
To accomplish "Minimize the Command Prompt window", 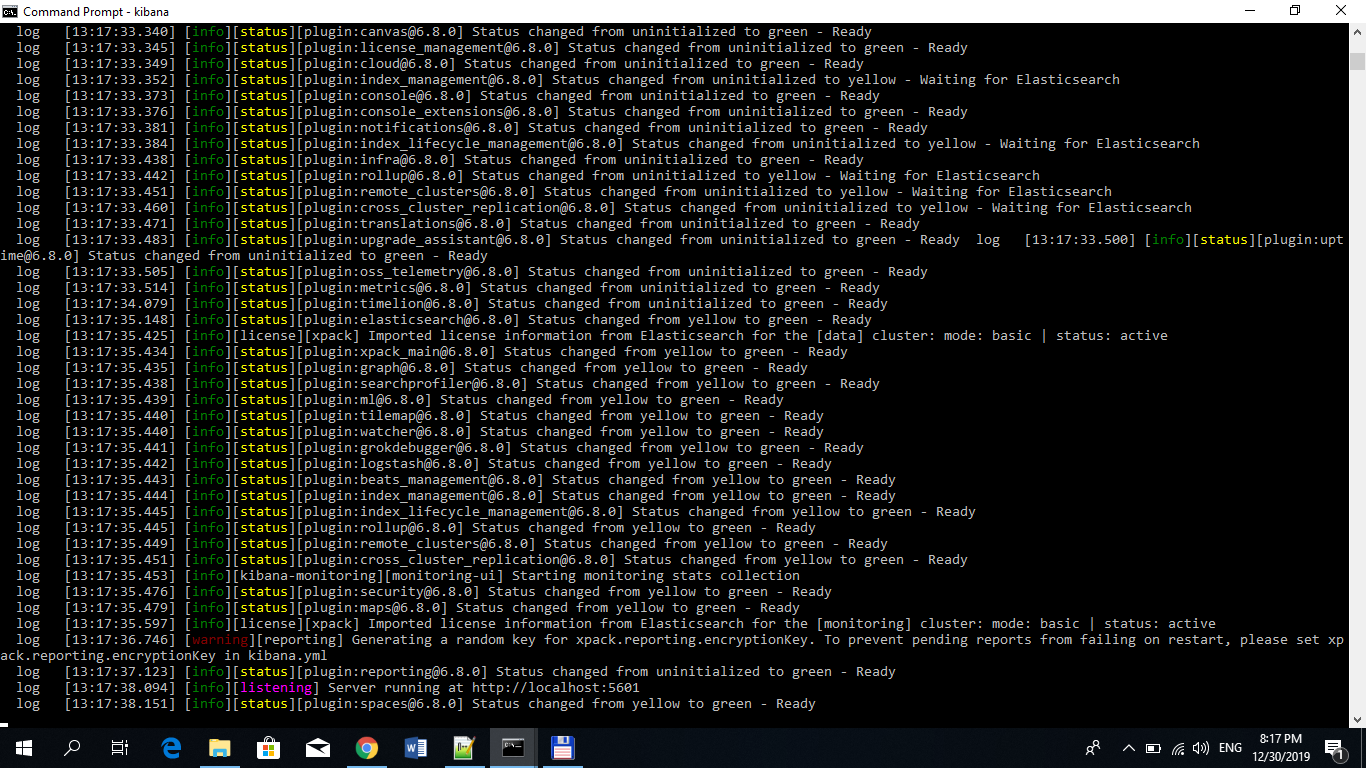I will click(x=1249, y=11).
